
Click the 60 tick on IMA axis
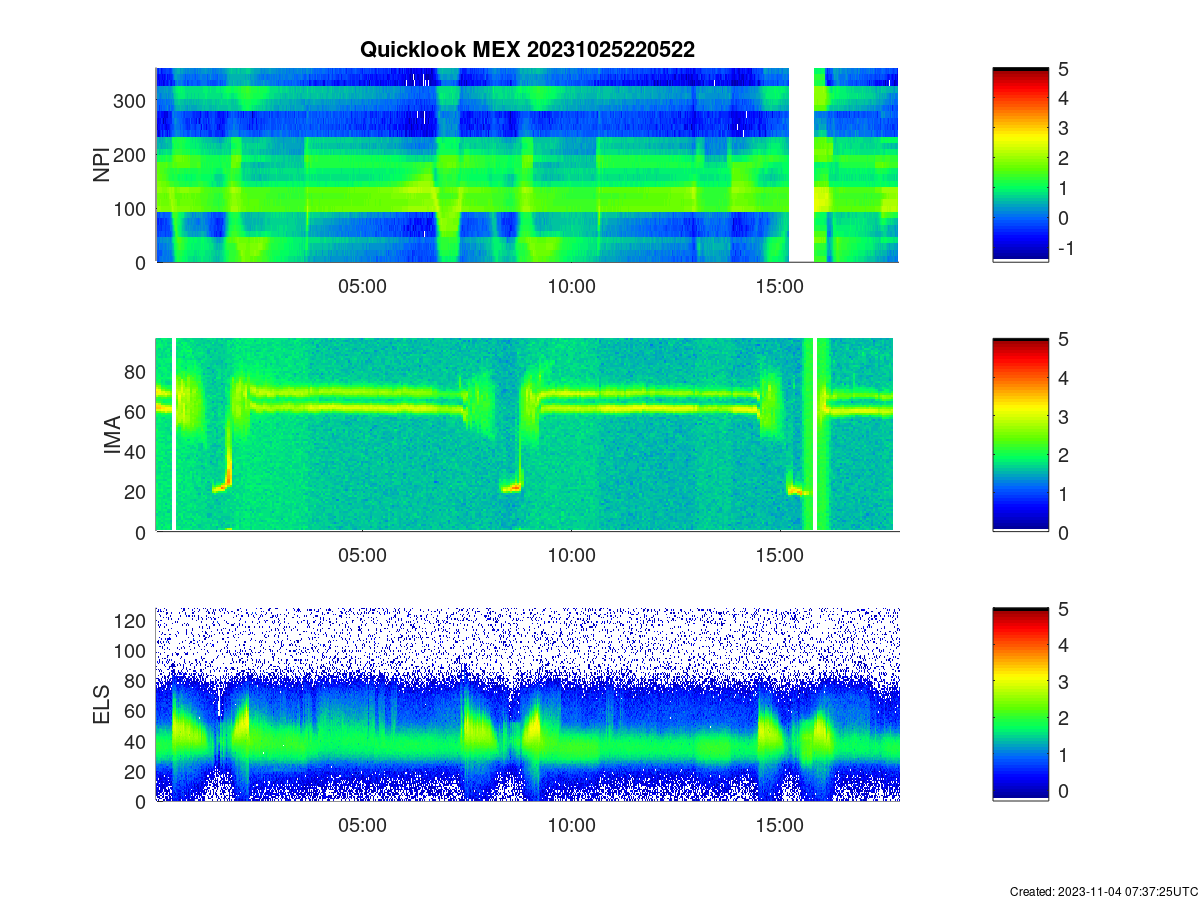pos(137,411)
